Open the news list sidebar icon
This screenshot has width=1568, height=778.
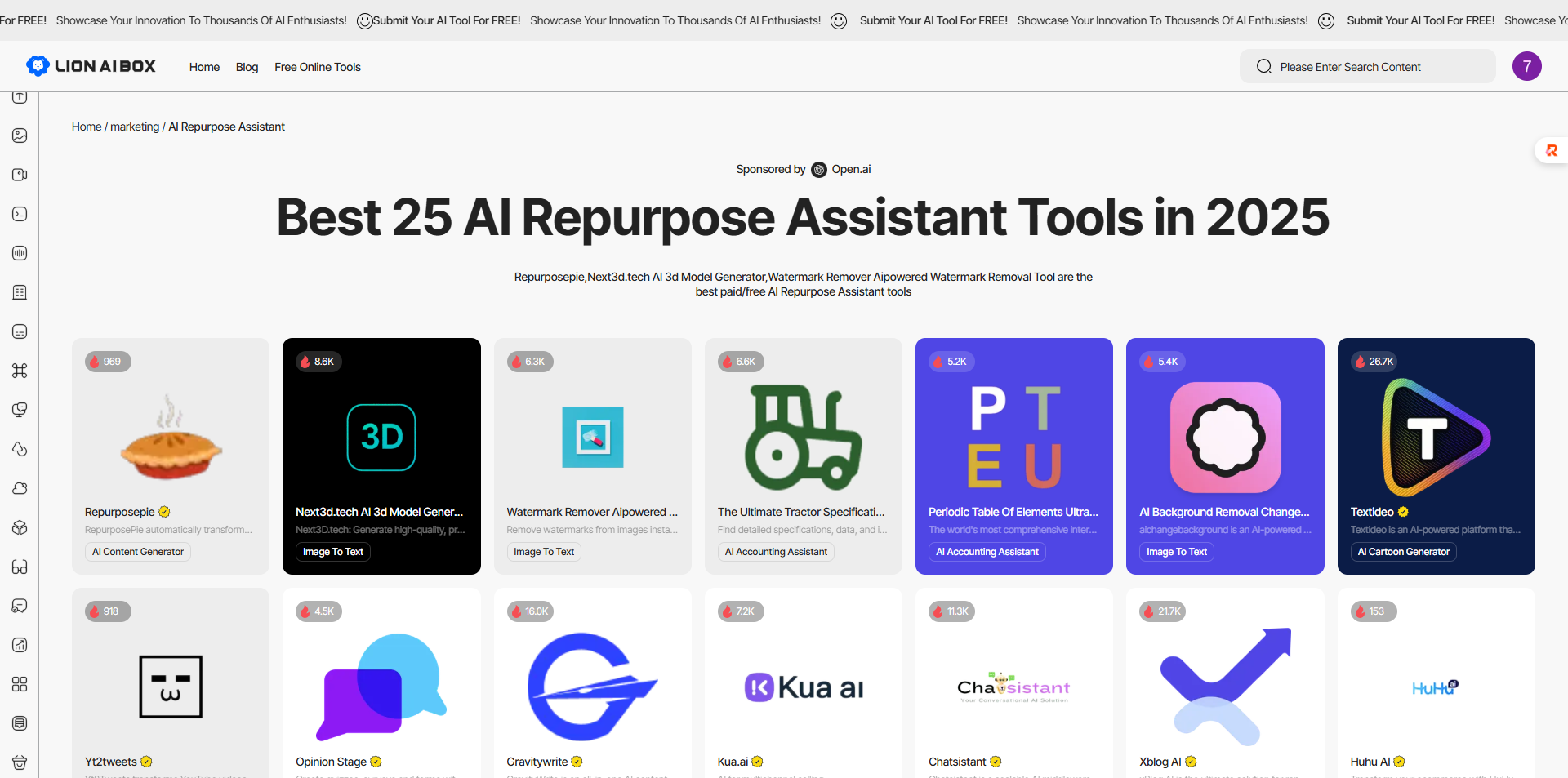pyautogui.click(x=20, y=723)
